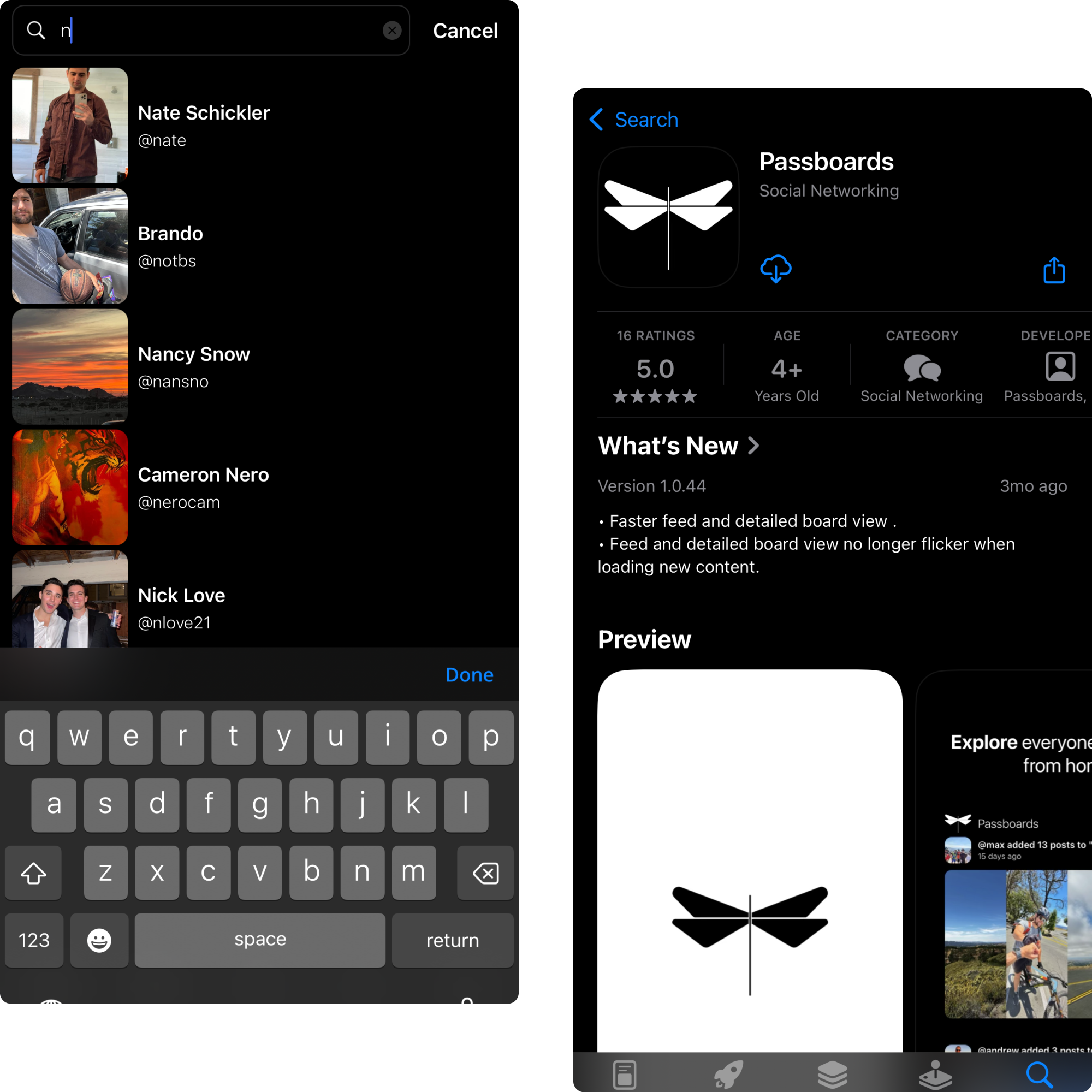Tap the letter m key

pyautogui.click(x=414, y=872)
